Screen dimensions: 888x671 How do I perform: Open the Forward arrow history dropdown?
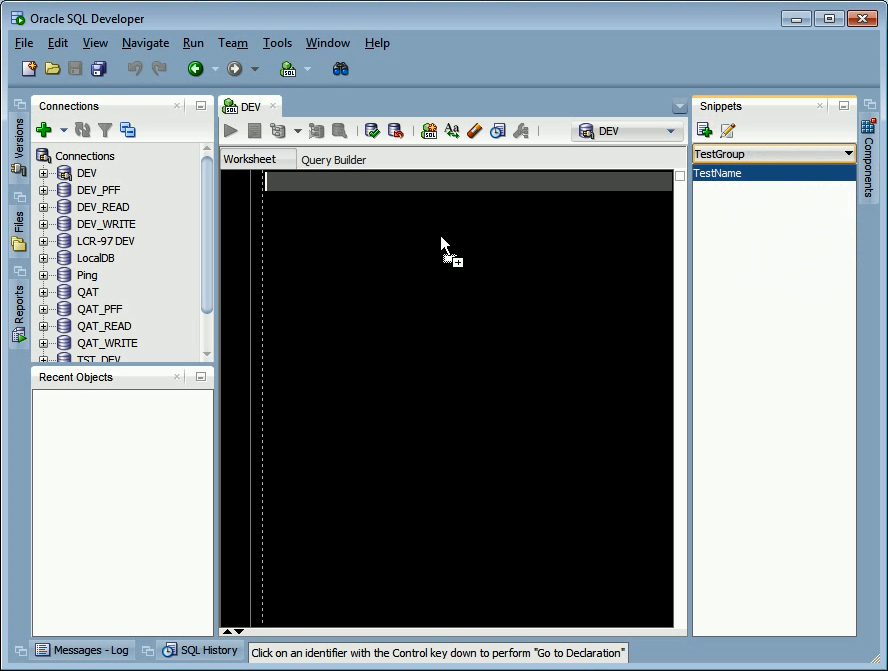coord(255,69)
